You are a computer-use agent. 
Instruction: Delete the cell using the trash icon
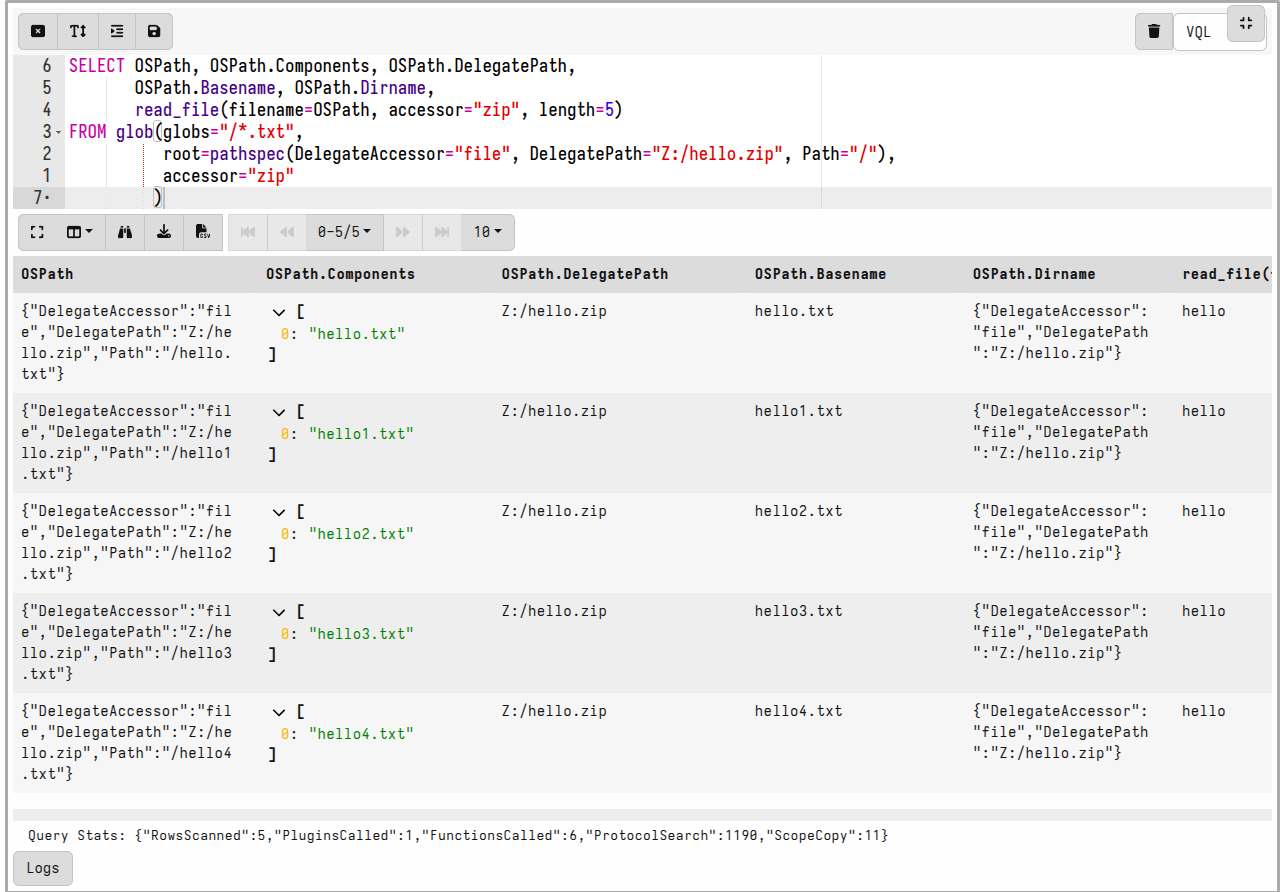[x=1154, y=31]
